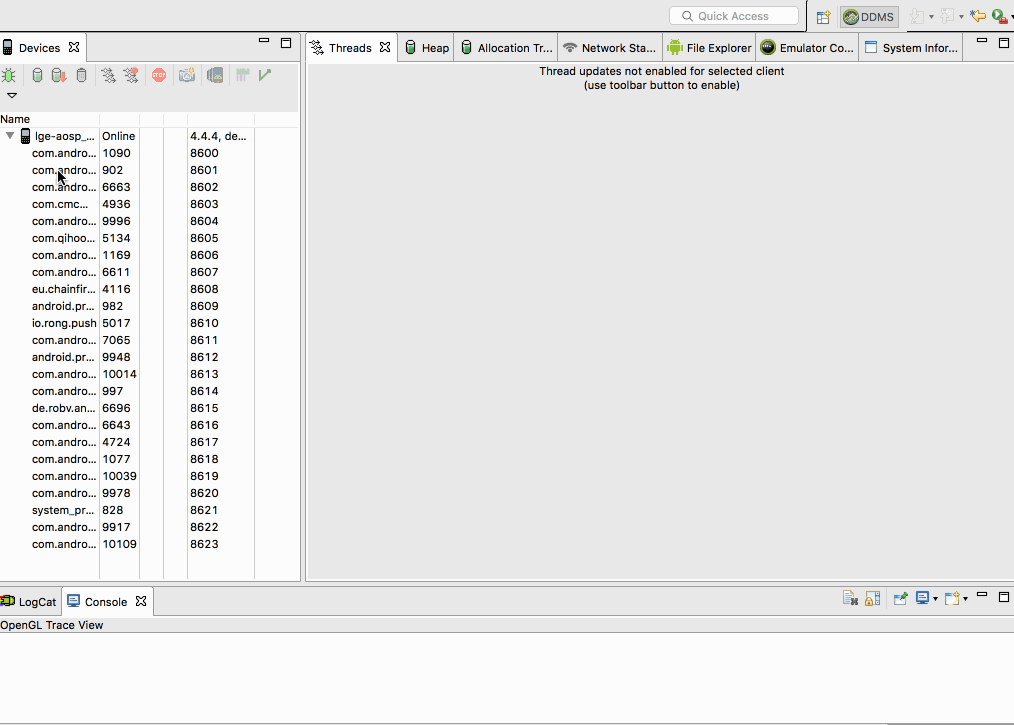Open the next annotation dropdown arrow
The height and width of the screenshot is (725, 1014).
coord(931,17)
